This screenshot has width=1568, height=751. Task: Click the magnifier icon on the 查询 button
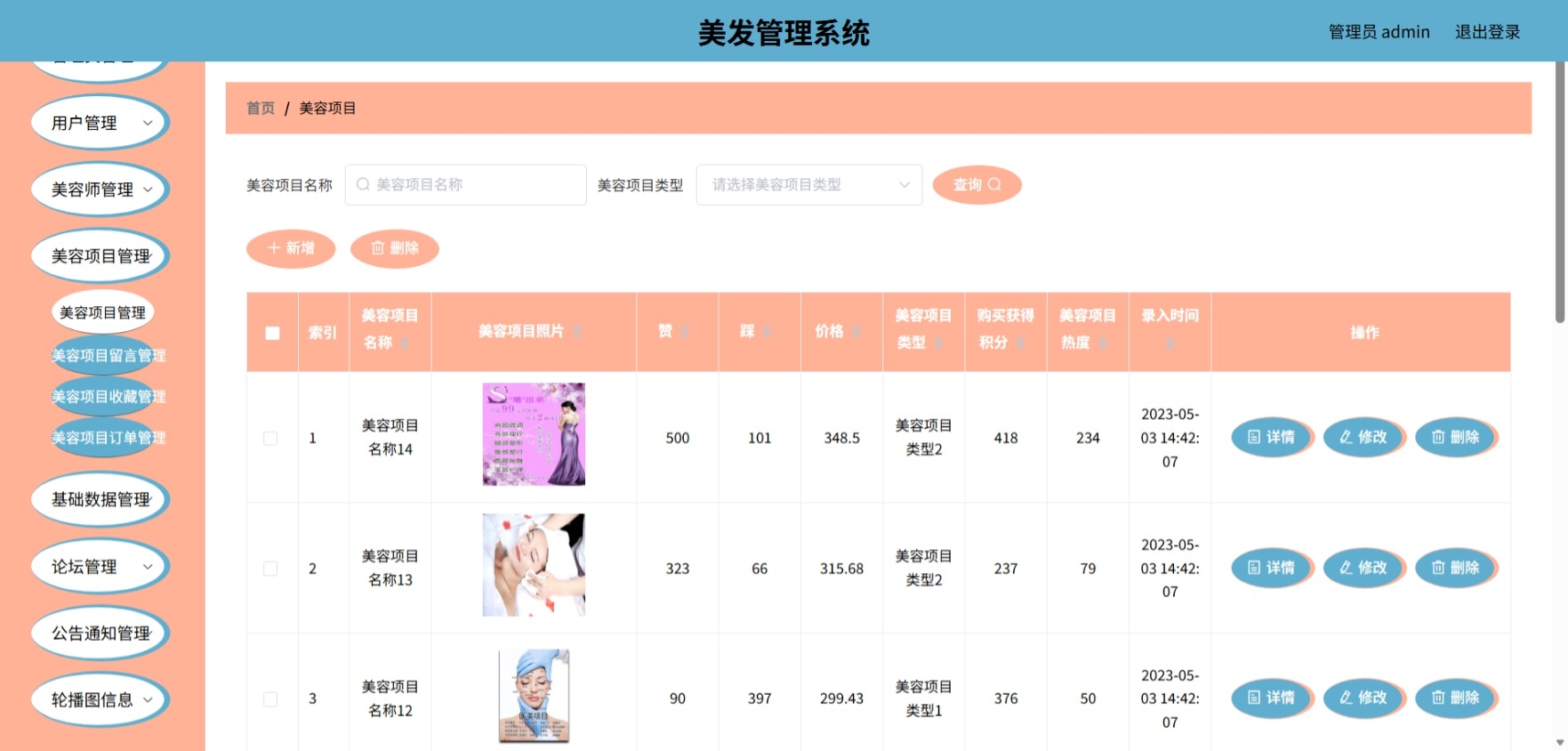[x=994, y=184]
